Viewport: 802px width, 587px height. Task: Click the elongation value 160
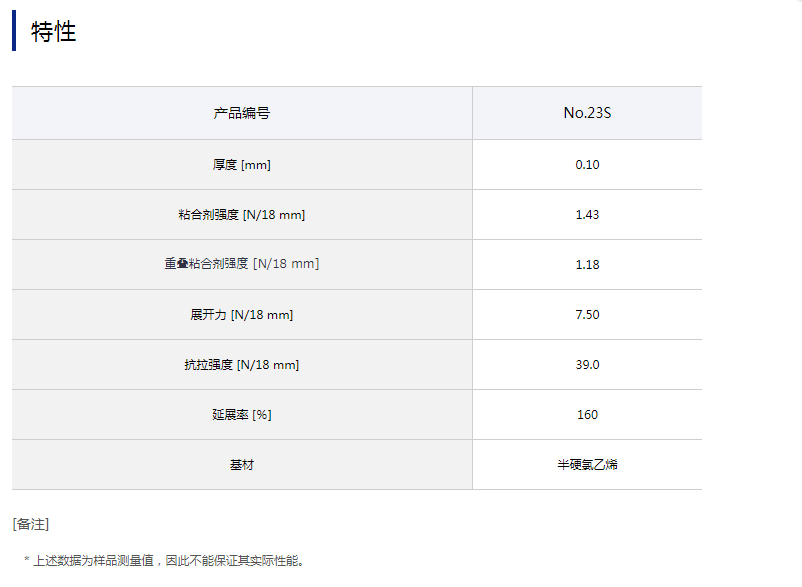click(587, 415)
